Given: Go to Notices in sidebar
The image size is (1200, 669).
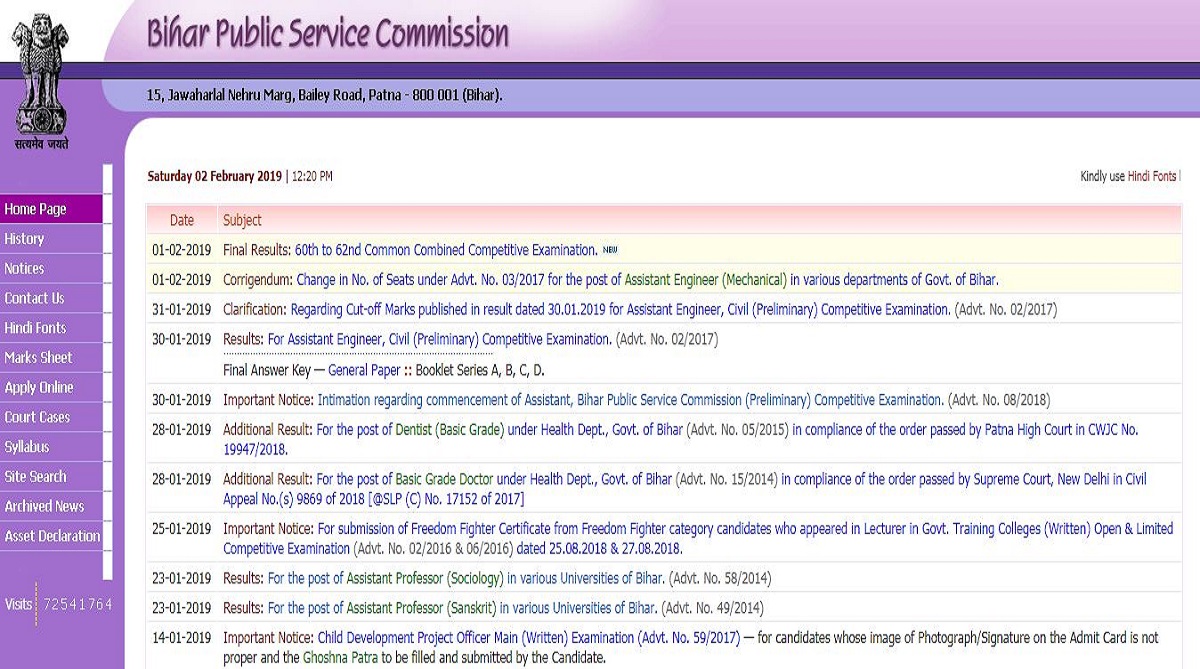Looking at the screenshot, I should pos(51,268).
